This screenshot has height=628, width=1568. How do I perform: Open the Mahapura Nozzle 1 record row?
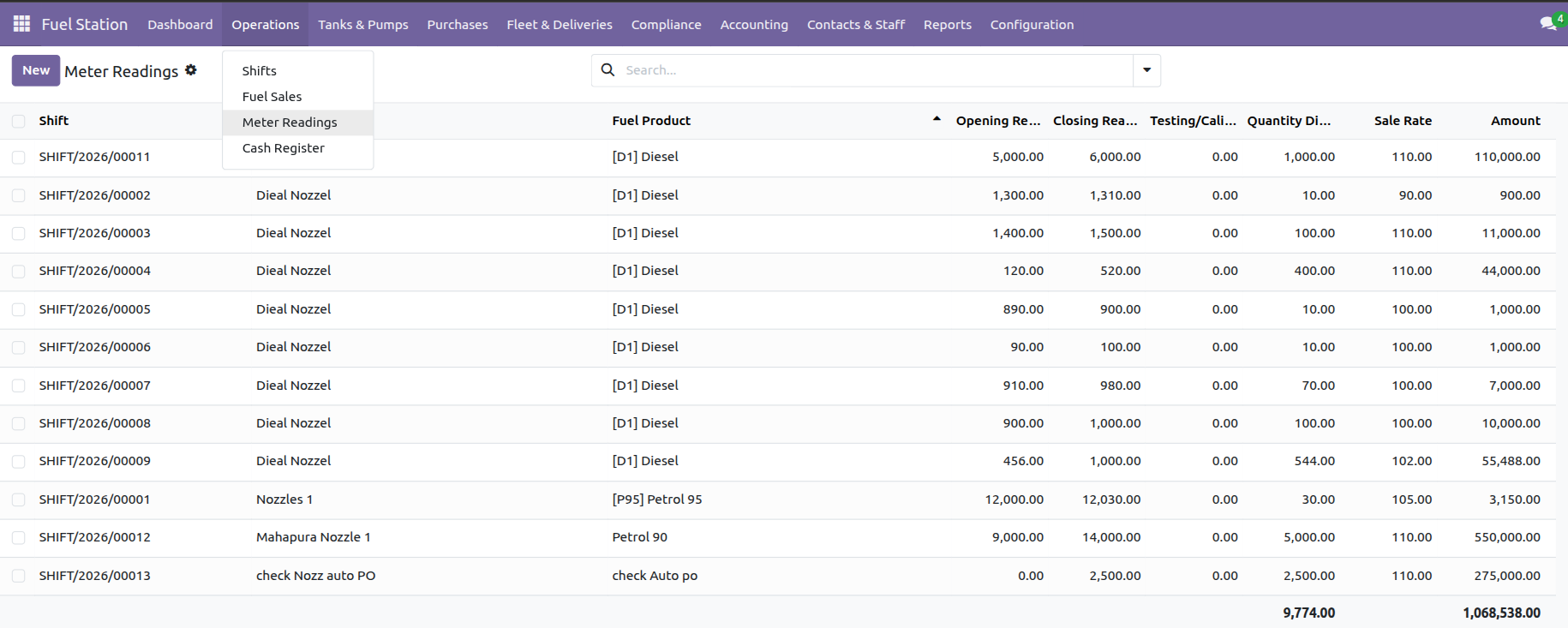(778, 537)
